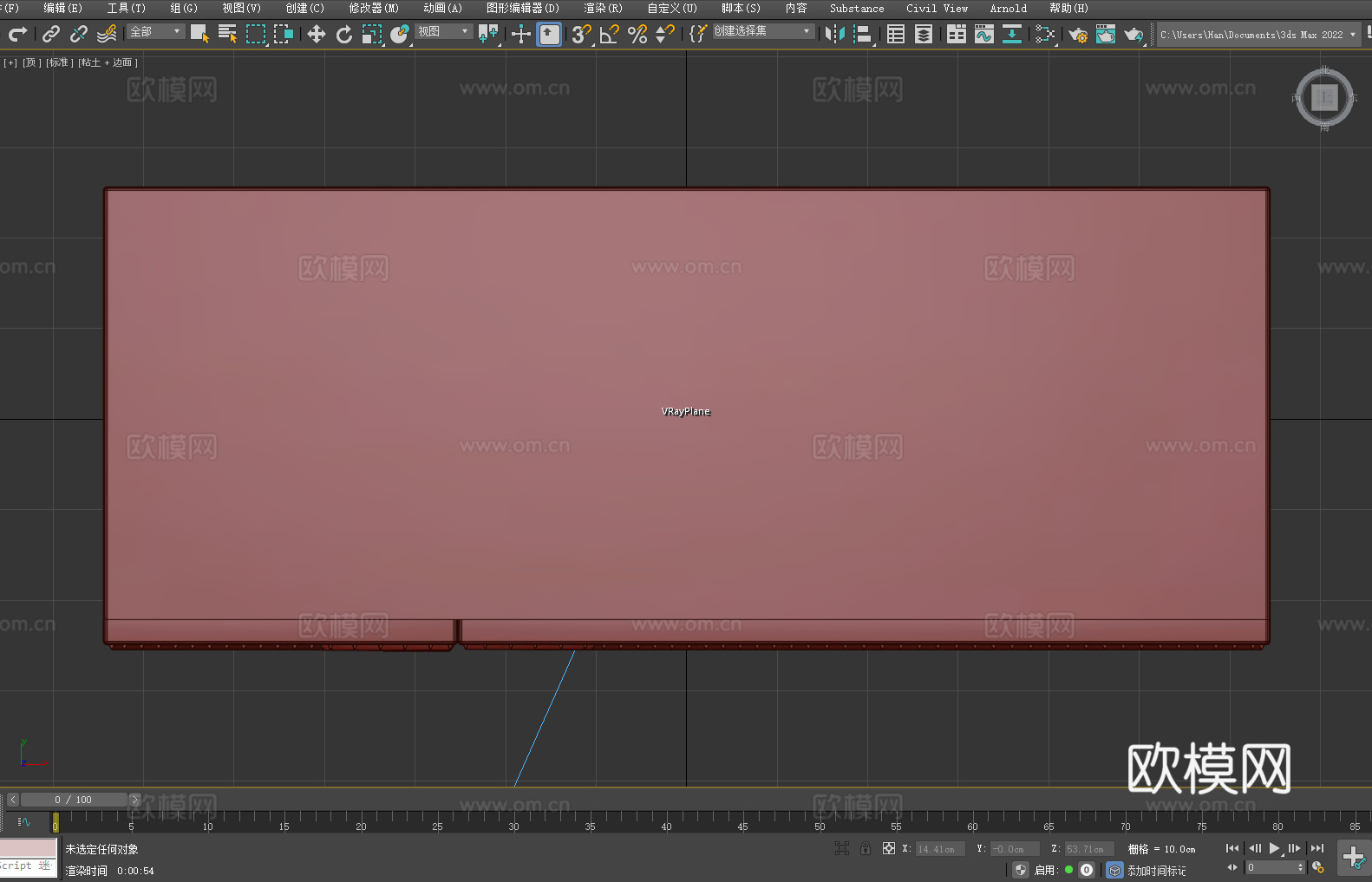
Task: Click Rectangular Selection Region icon
Action: (256, 34)
